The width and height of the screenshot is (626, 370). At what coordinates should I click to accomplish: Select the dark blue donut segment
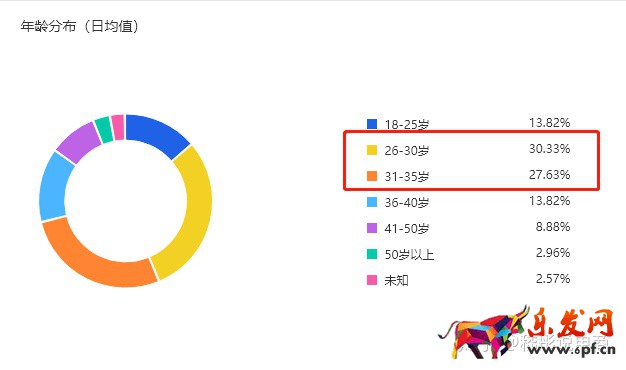pyautogui.click(x=158, y=134)
